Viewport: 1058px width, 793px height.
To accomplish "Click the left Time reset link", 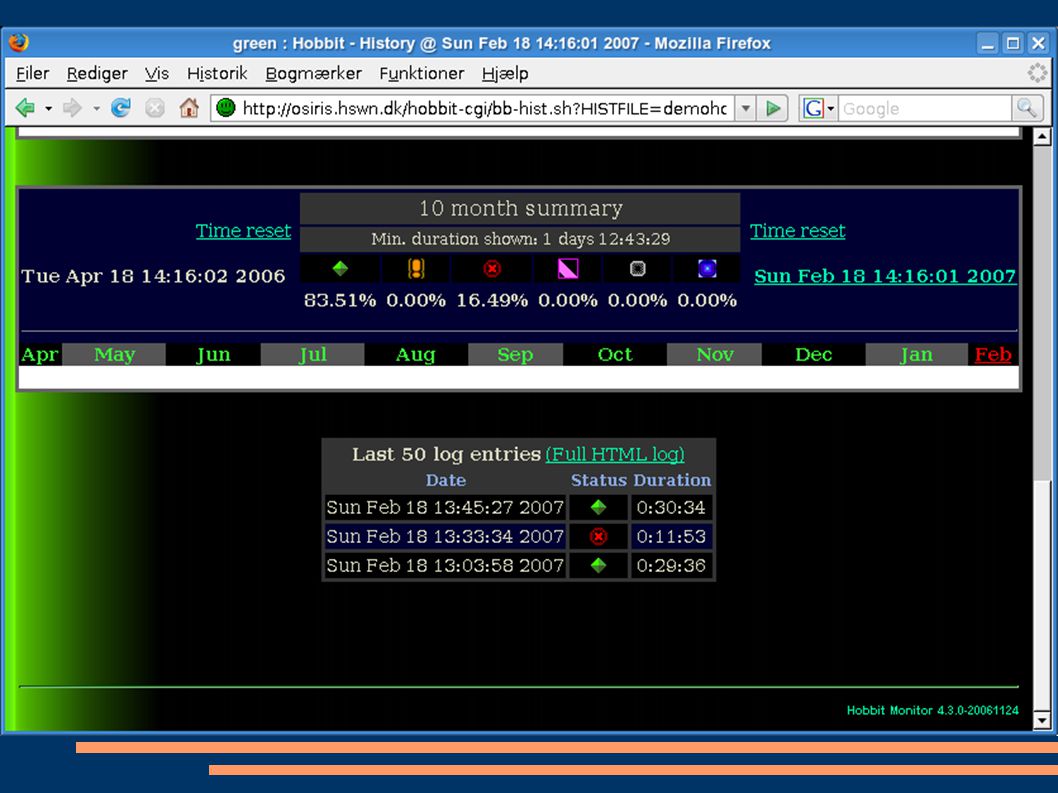I will click(x=244, y=231).
